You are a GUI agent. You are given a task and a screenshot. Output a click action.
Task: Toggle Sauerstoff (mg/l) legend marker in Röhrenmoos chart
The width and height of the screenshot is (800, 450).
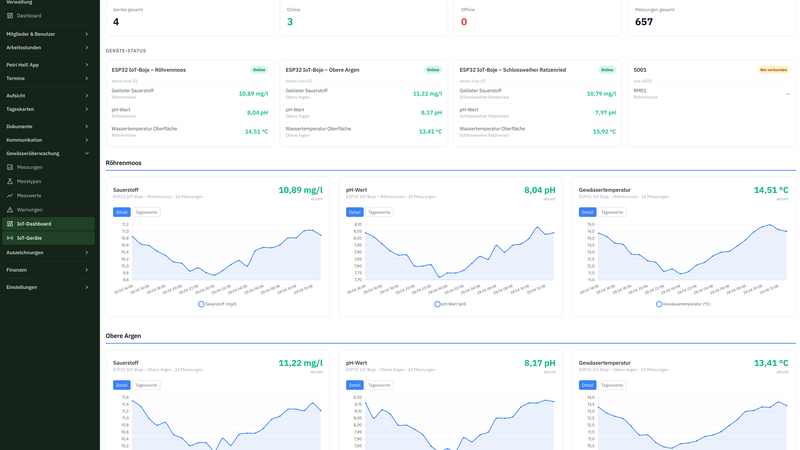pos(201,304)
